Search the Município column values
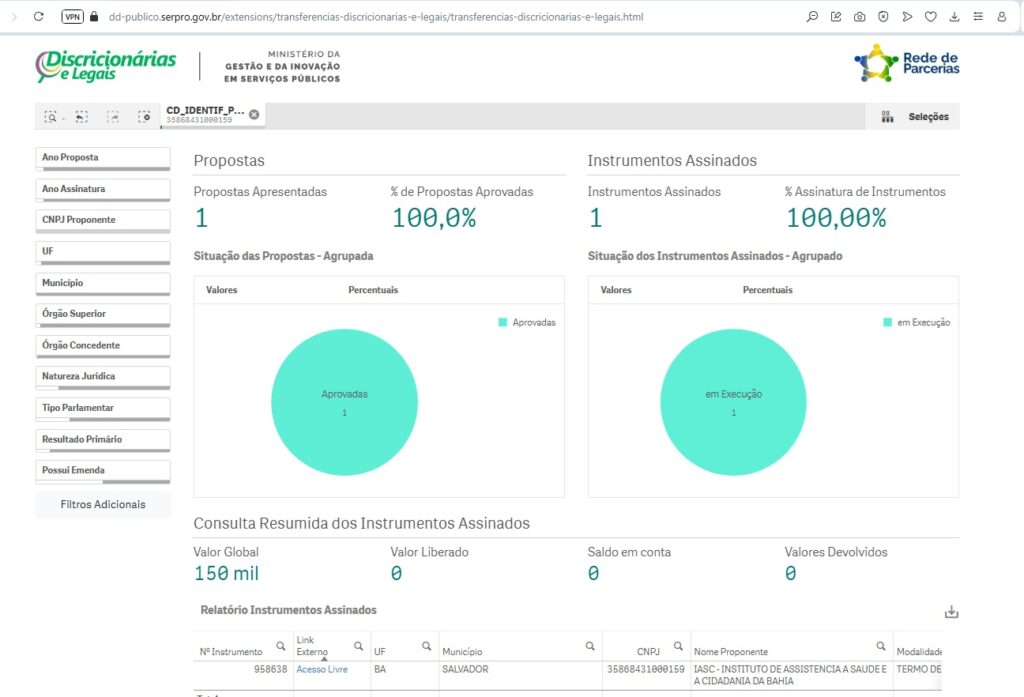Screen dimensions: 1024x697 (590, 646)
